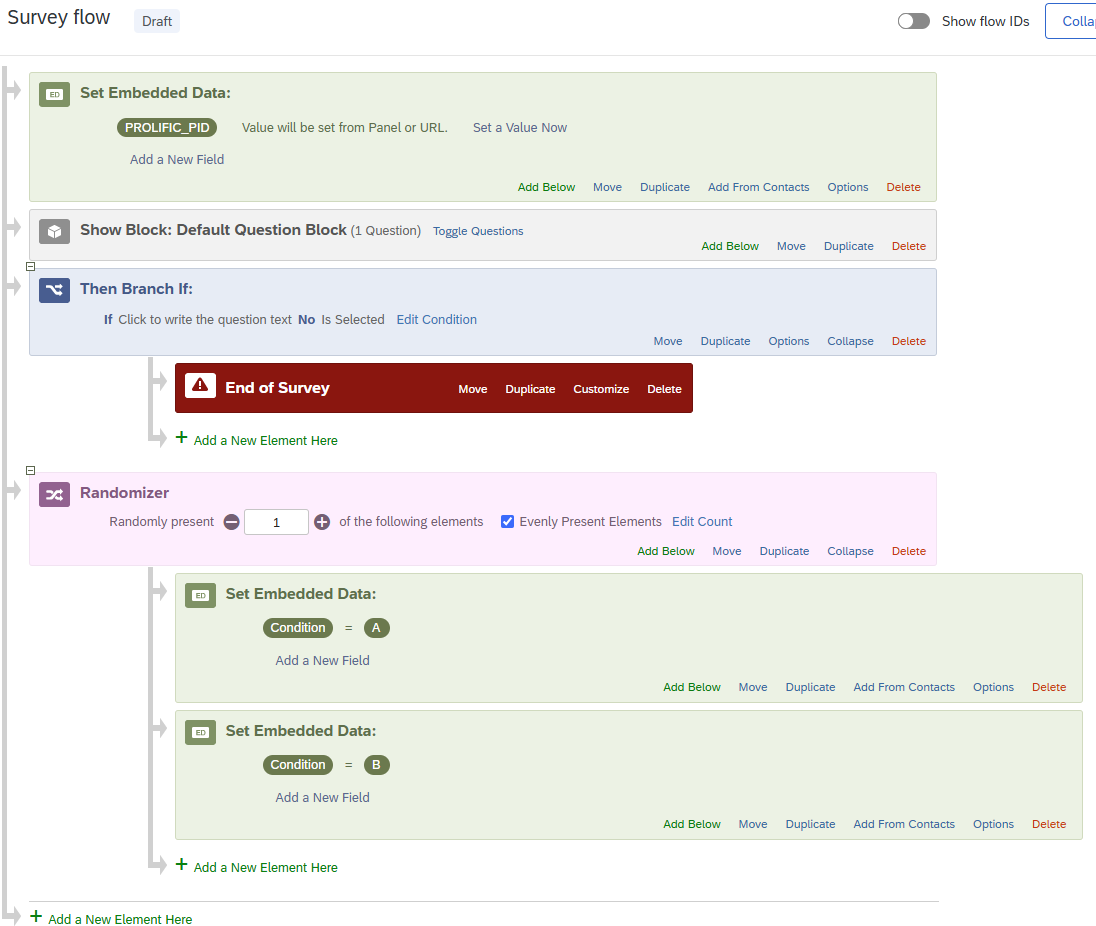Duplicate the Condition B Embedded Data block
The height and width of the screenshot is (926, 1096).
pos(810,824)
